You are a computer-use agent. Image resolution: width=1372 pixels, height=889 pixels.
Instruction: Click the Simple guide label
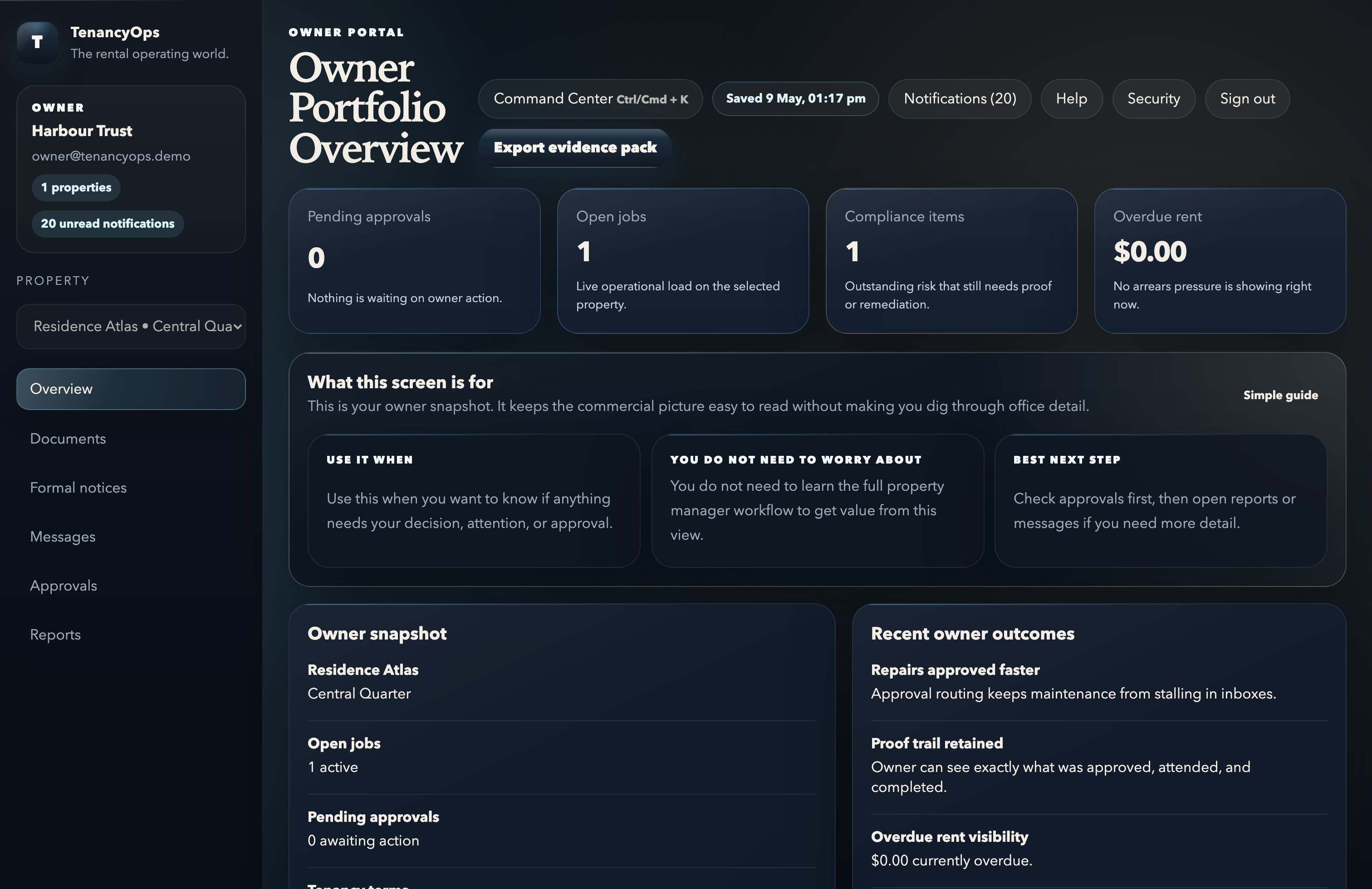pyautogui.click(x=1280, y=395)
